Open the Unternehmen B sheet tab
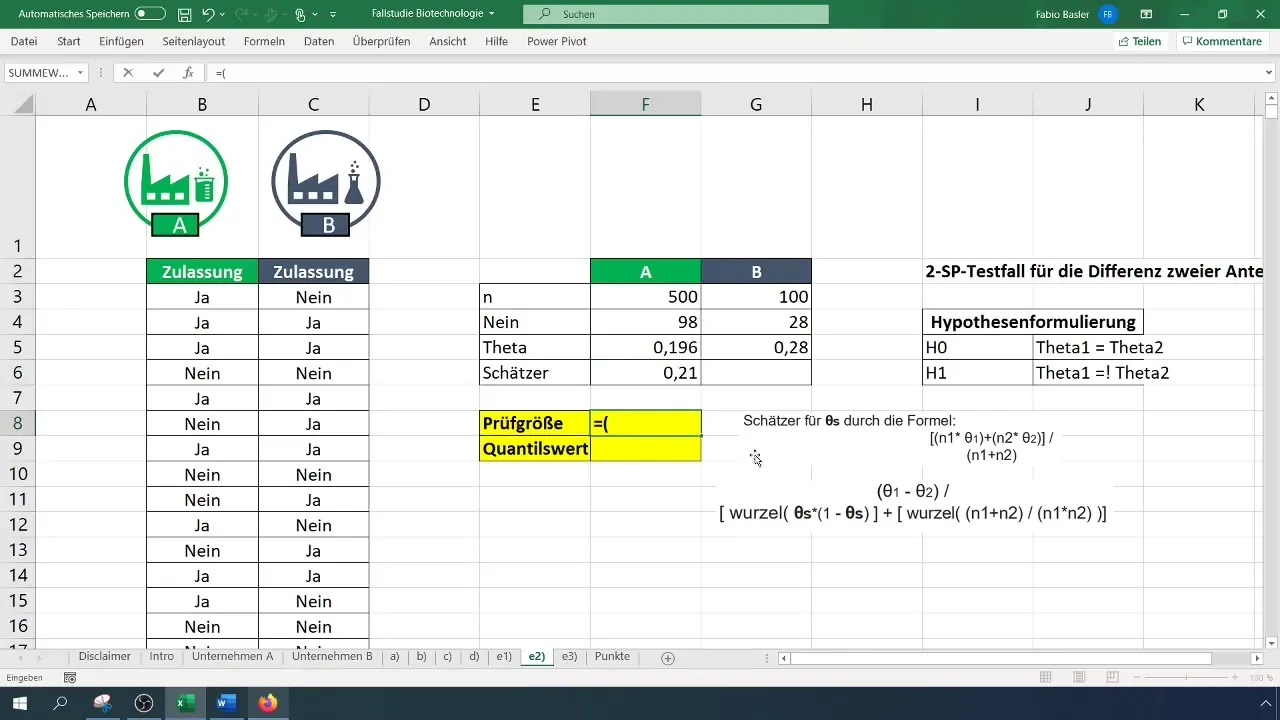Screen dimensions: 1280x720 (332, 657)
